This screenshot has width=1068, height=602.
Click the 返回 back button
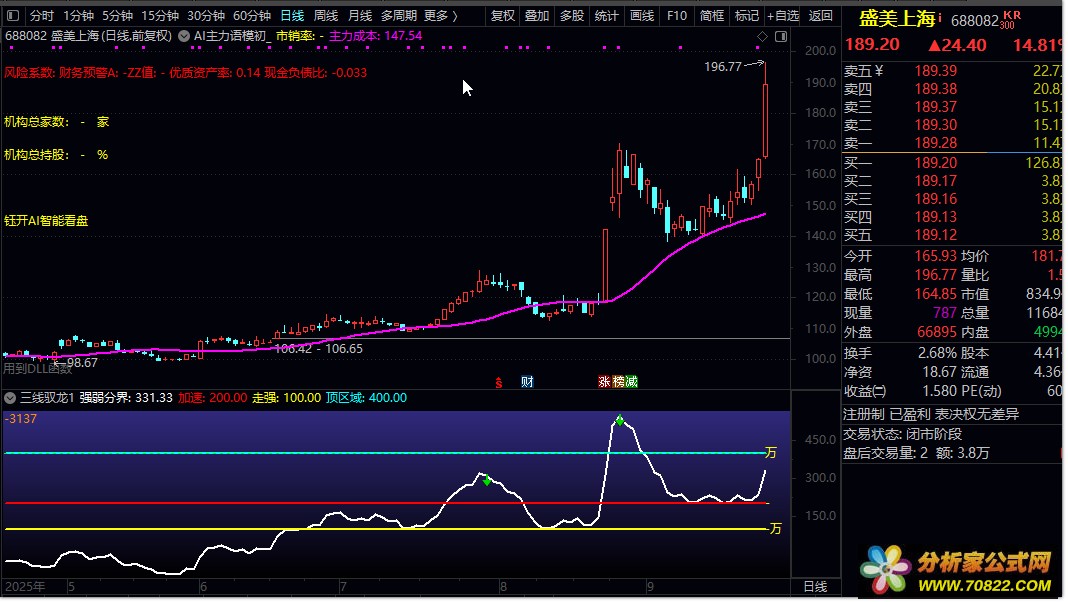point(820,16)
